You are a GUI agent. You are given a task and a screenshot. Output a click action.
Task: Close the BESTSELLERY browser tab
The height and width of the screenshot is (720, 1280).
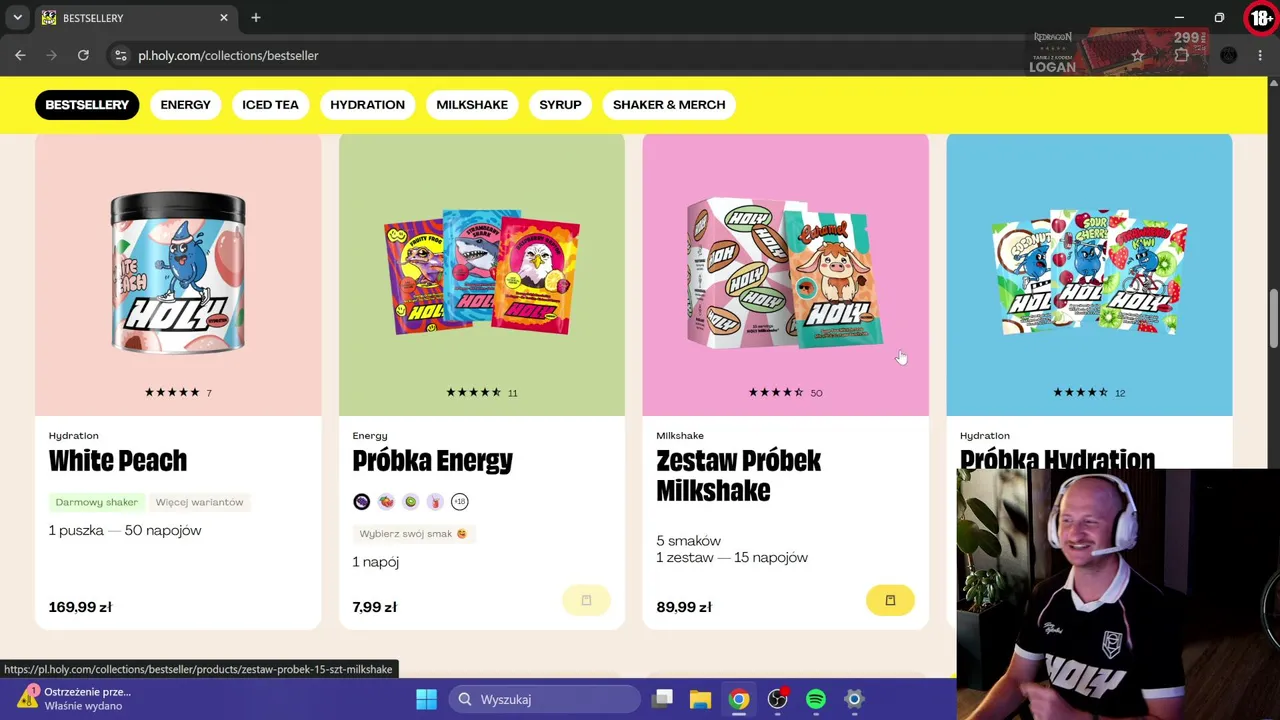point(224,18)
